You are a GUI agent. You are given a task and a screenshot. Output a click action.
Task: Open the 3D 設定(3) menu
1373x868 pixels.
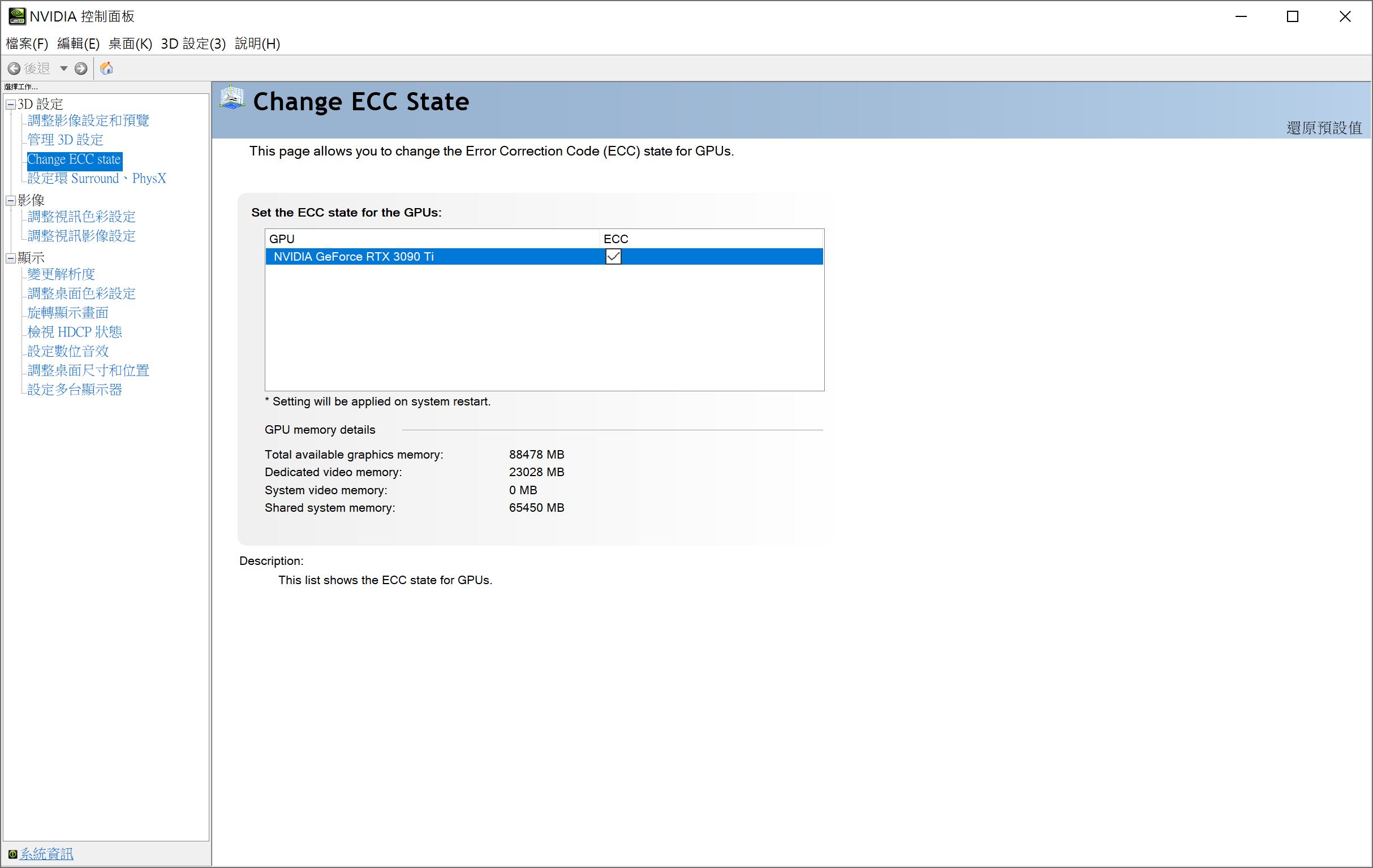point(193,44)
